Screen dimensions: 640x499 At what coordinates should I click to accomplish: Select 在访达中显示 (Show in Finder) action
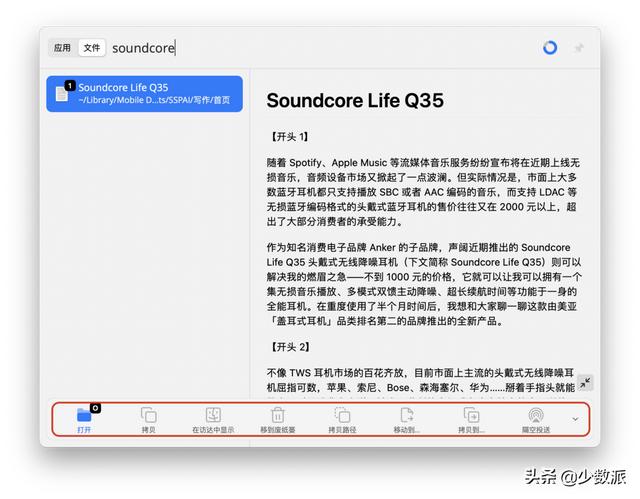pyautogui.click(x=213, y=420)
